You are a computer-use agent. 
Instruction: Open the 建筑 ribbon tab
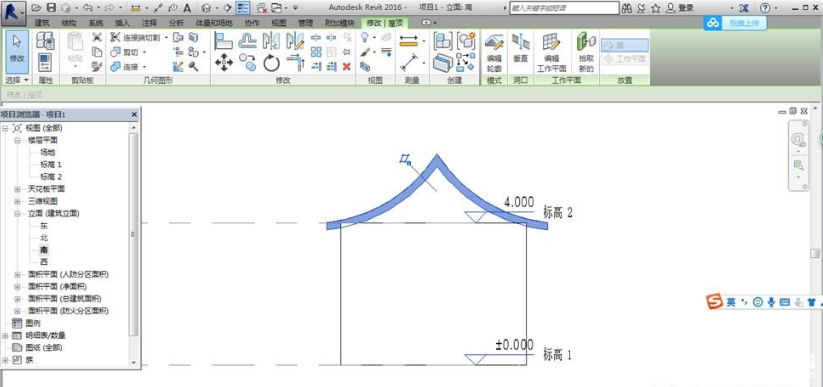click(43, 23)
